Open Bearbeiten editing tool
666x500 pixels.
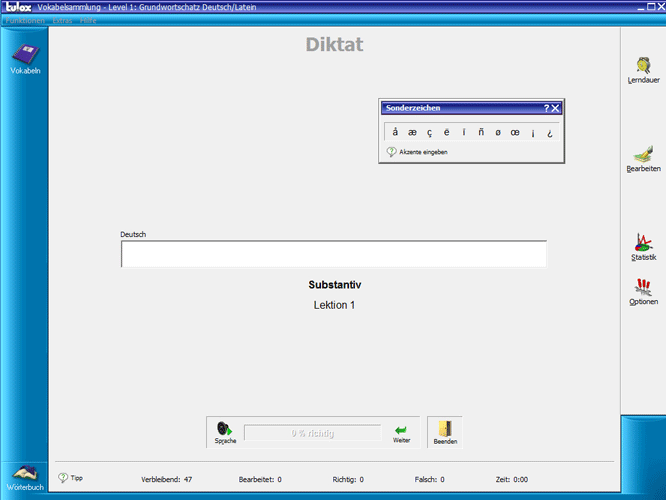pyautogui.click(x=643, y=158)
